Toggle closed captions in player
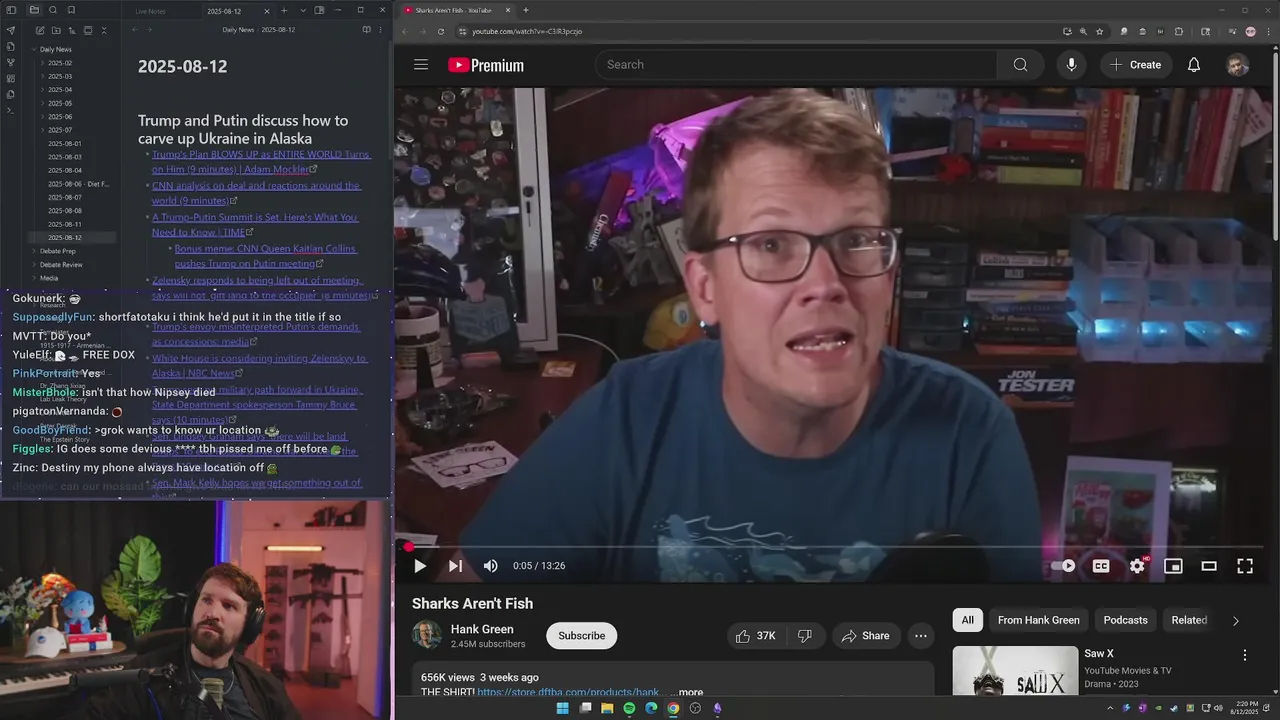1280x720 pixels. point(1101,566)
